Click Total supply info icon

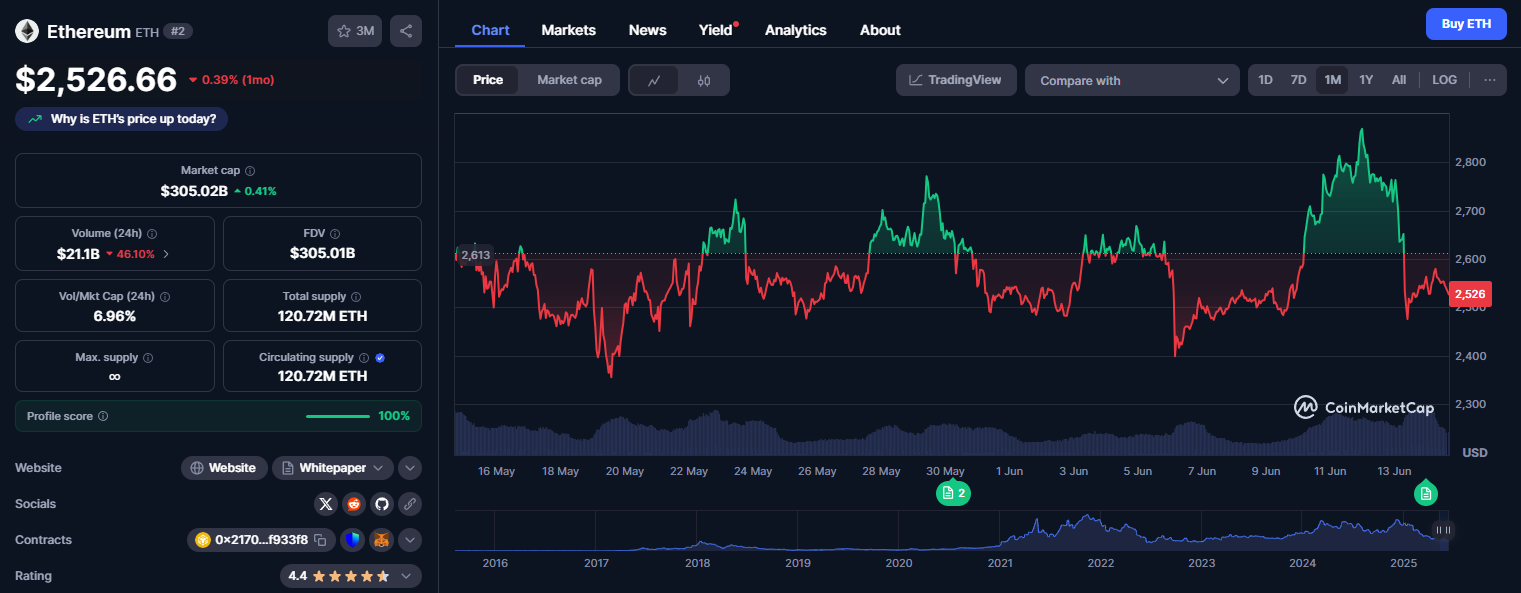point(356,297)
